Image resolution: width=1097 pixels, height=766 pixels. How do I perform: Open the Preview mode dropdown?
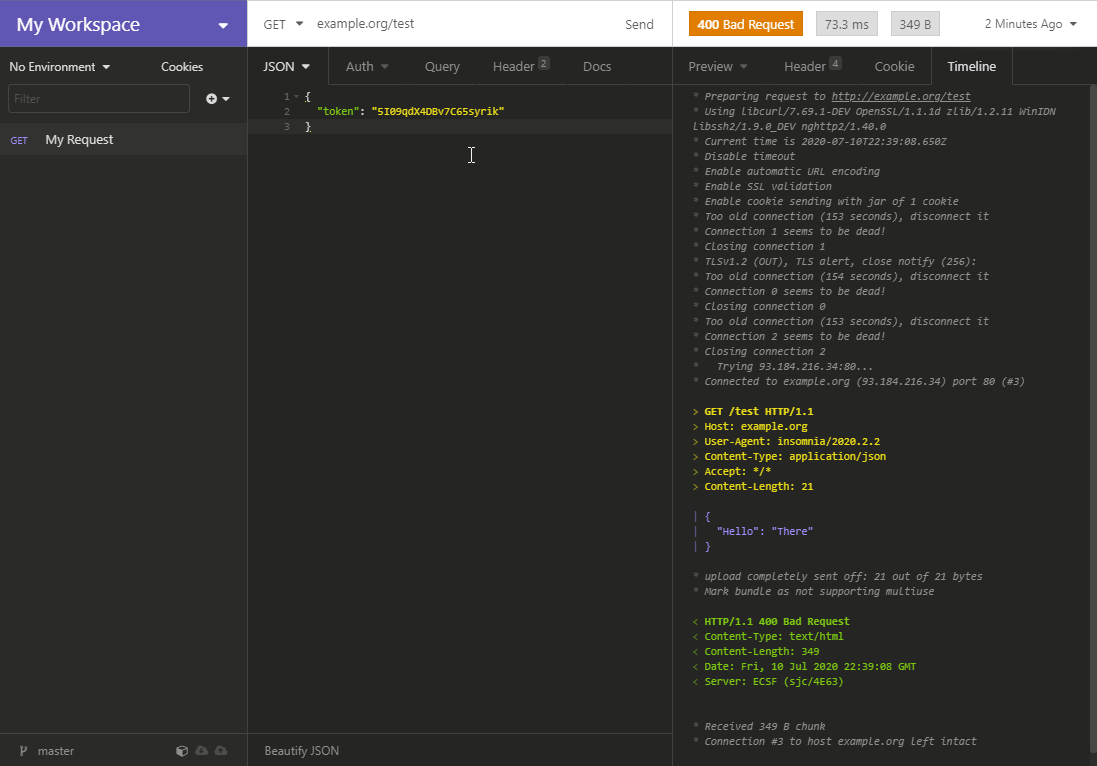[717, 66]
